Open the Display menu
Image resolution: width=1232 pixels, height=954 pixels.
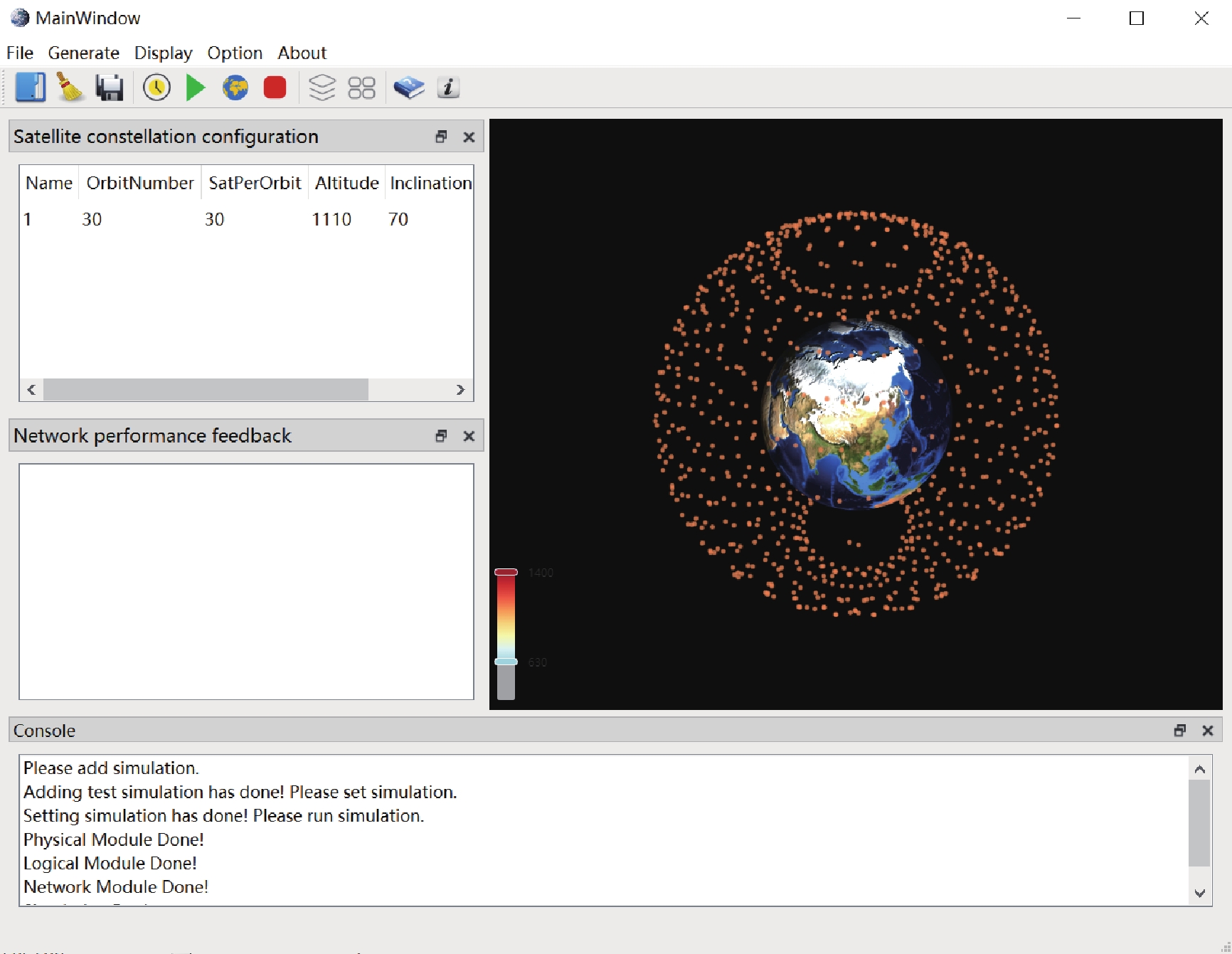(x=163, y=53)
